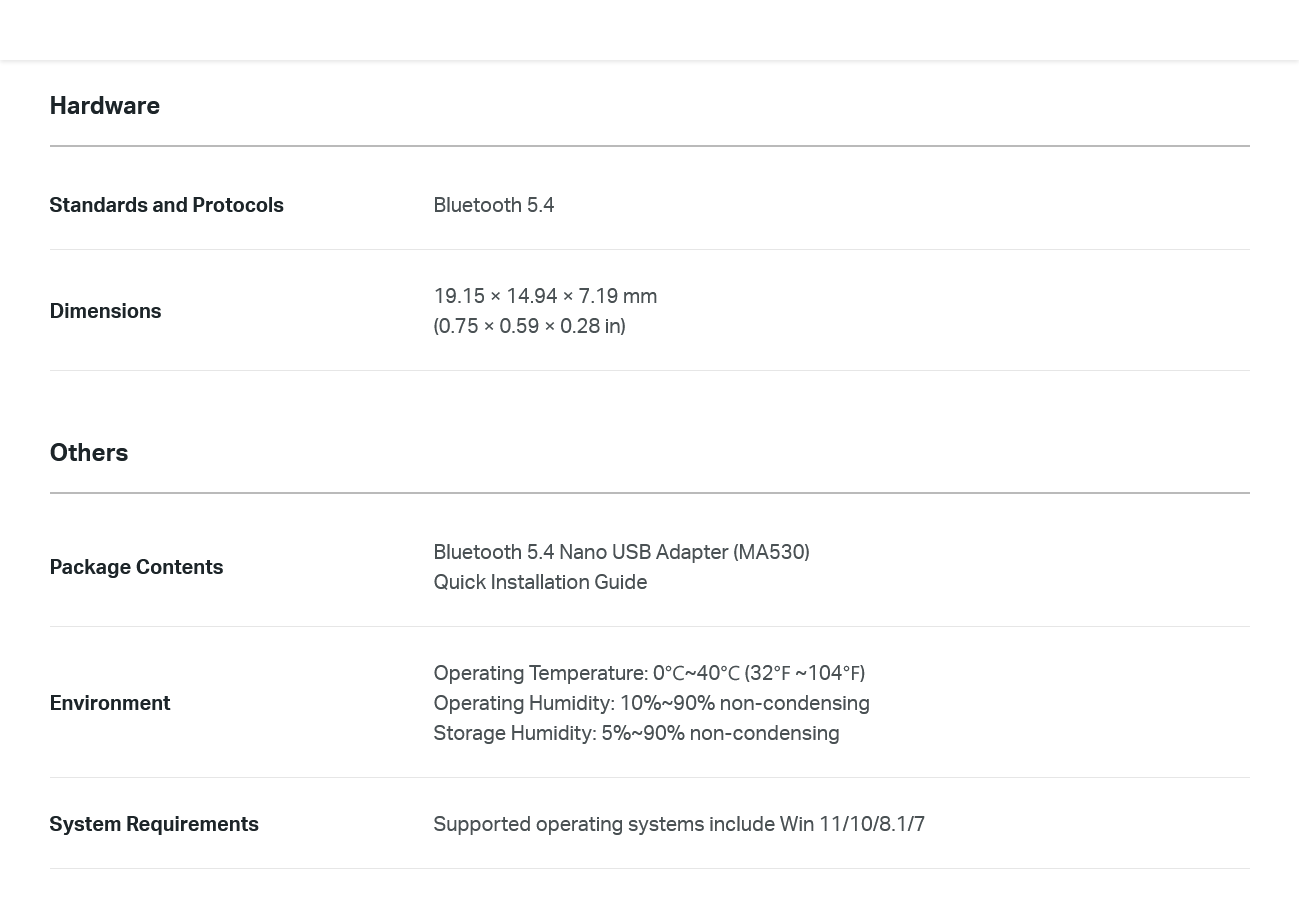This screenshot has height=912, width=1299.
Task: Click the dimensions in inches line
Action: point(529,326)
